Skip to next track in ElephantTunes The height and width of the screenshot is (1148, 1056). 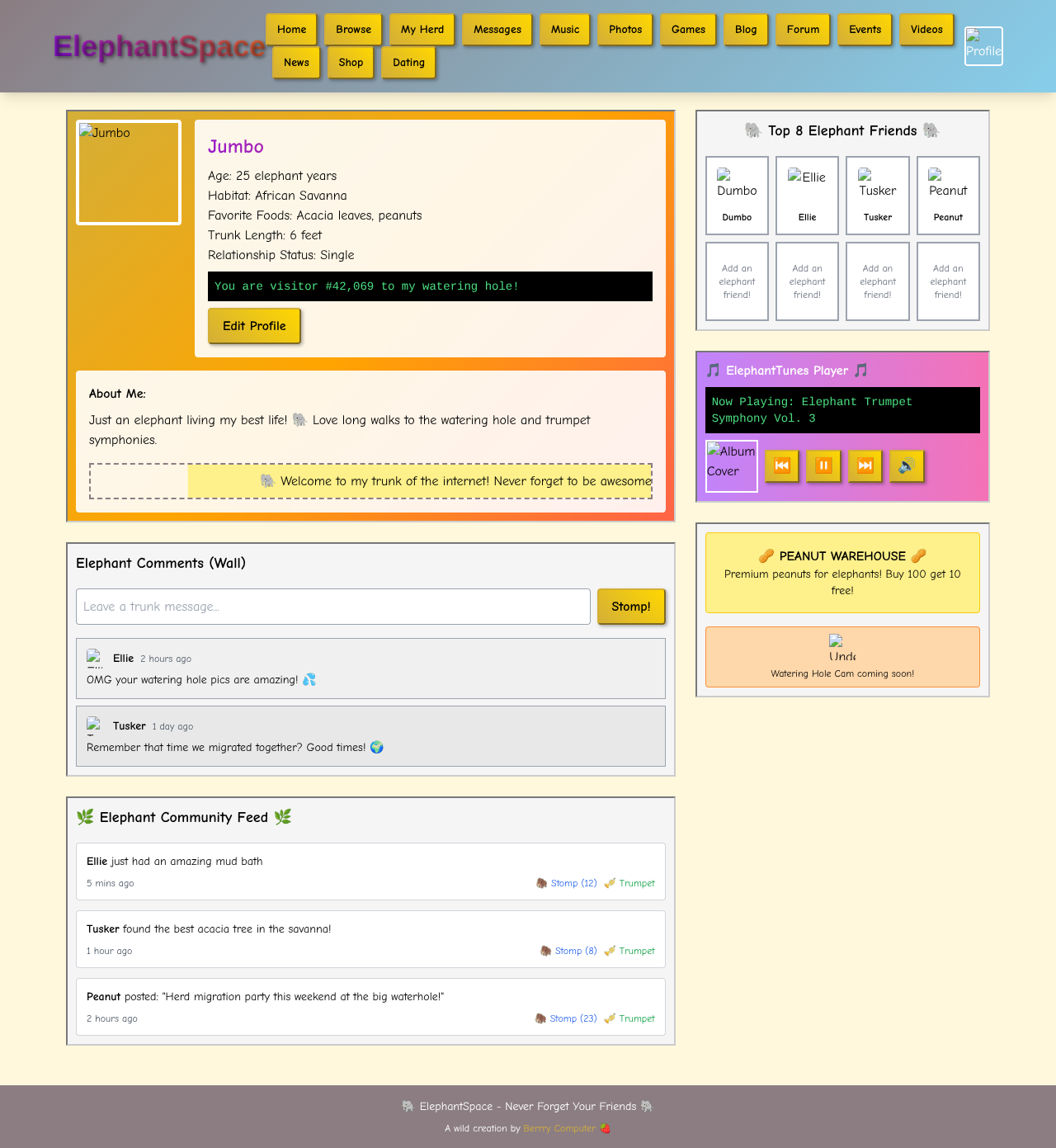[x=865, y=465]
